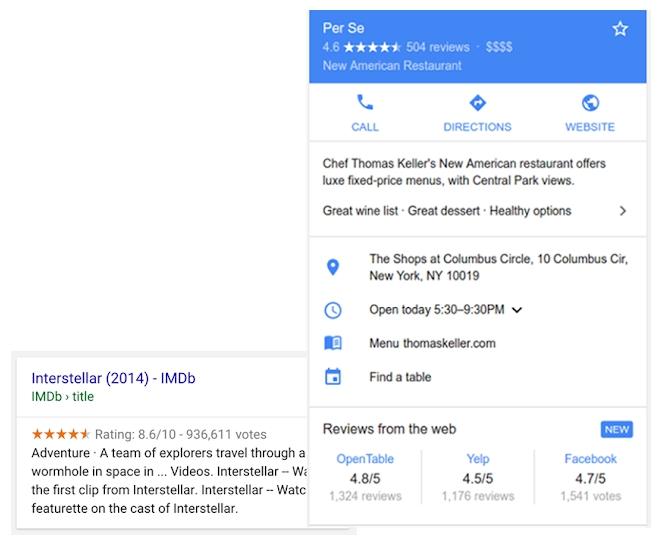Click Healthy options highlight
Image resolution: width=665 pixels, height=536 pixels.
click(530, 211)
